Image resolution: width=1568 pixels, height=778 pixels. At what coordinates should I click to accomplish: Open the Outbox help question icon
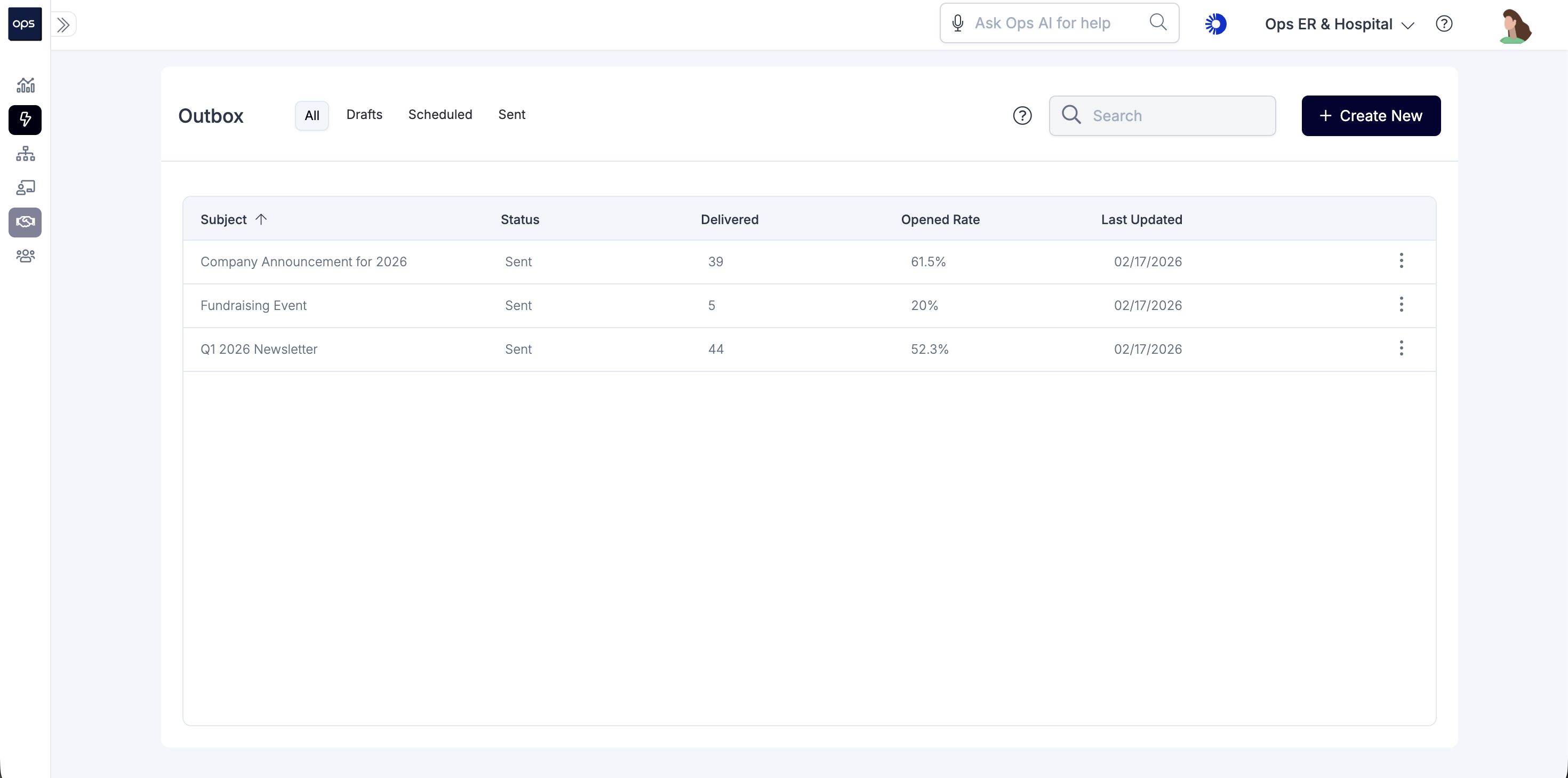point(1022,116)
